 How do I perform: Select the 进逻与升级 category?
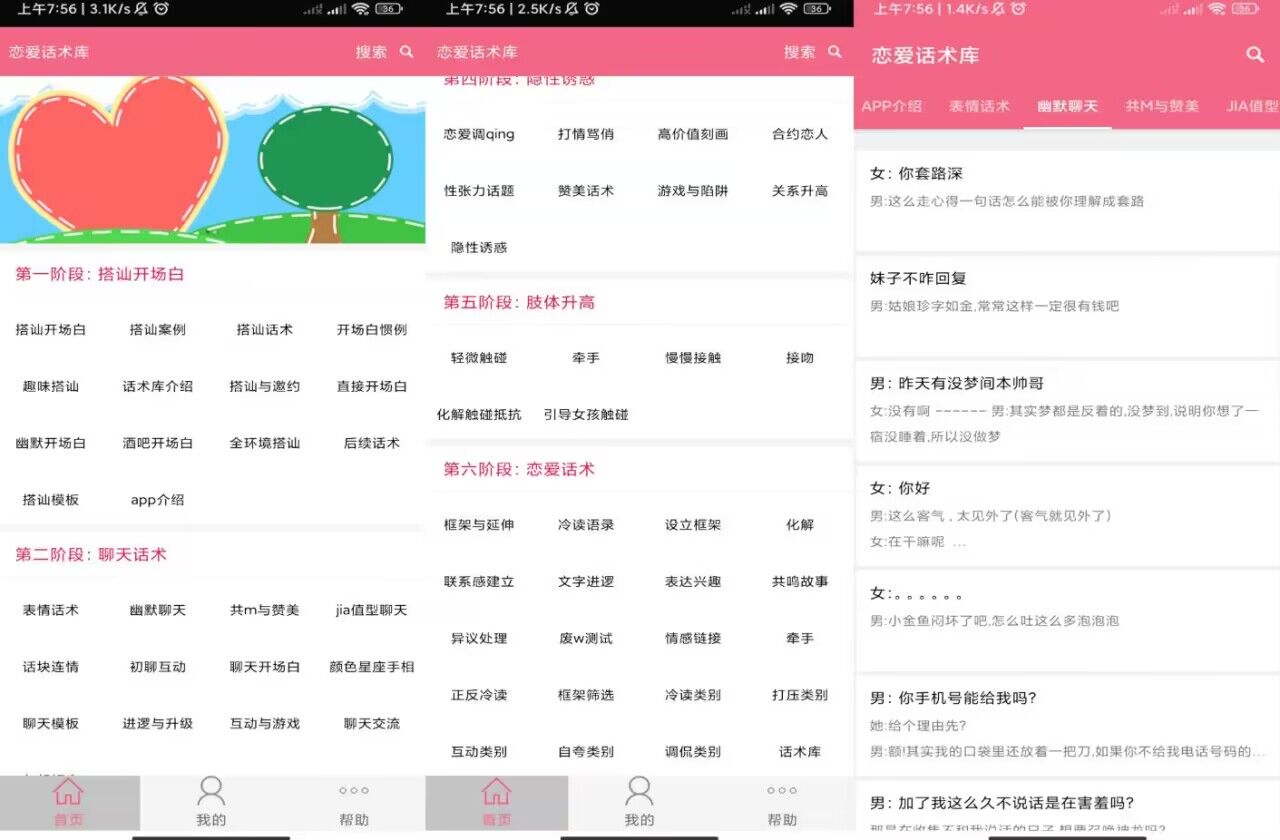coord(157,724)
